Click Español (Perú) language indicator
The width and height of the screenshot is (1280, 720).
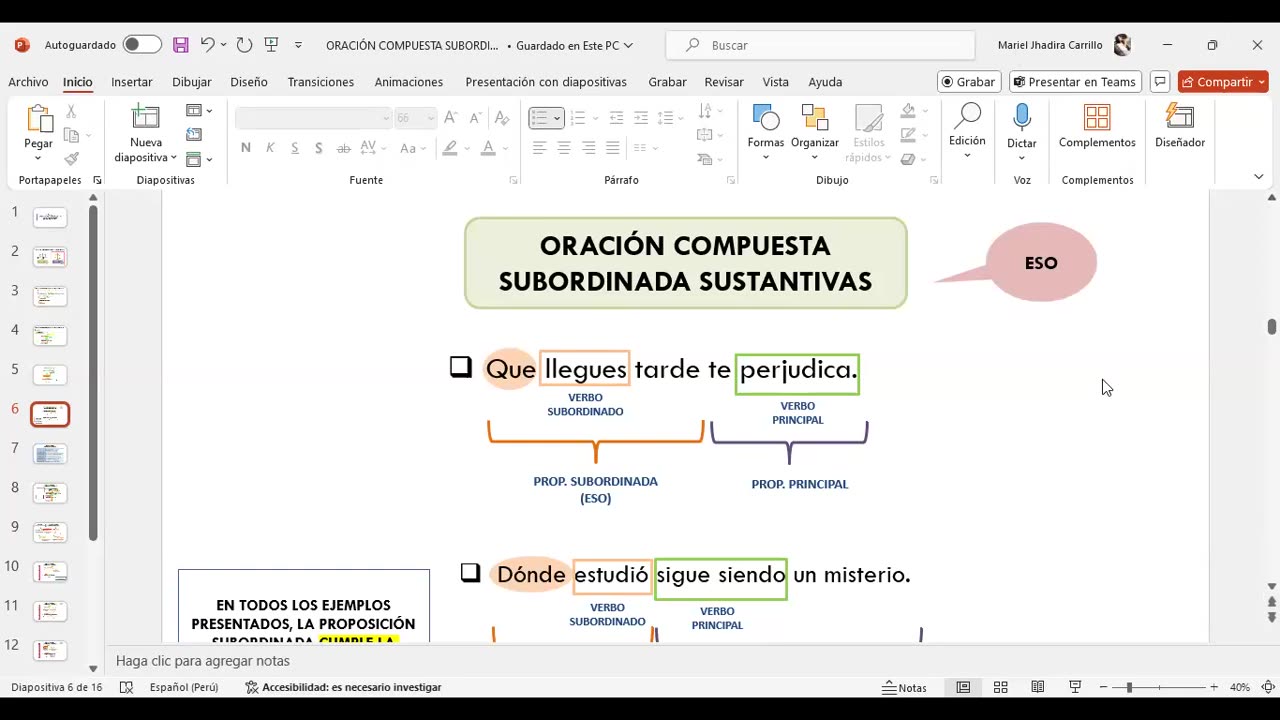(184, 687)
